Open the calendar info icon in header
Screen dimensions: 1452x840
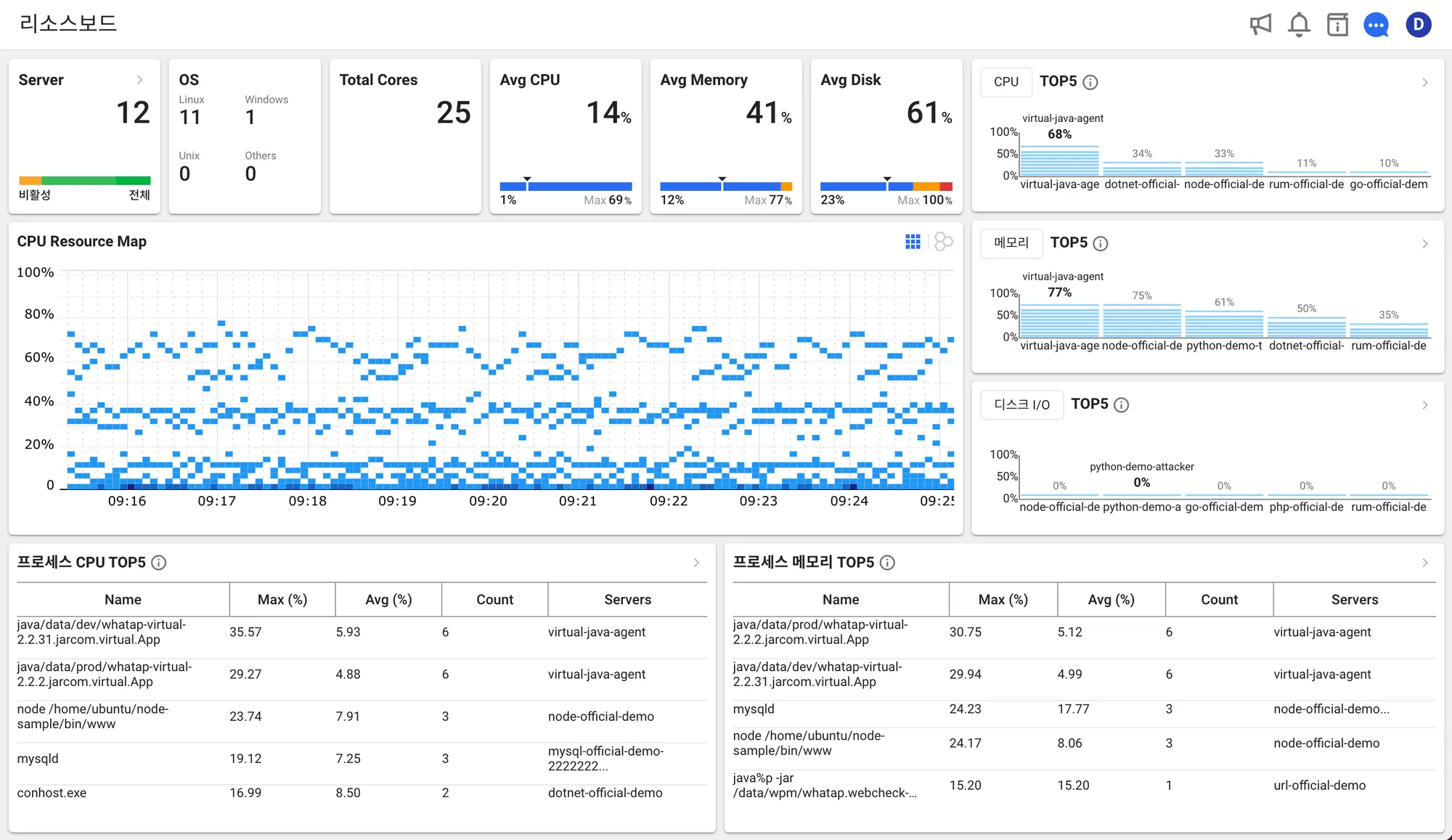point(1337,25)
